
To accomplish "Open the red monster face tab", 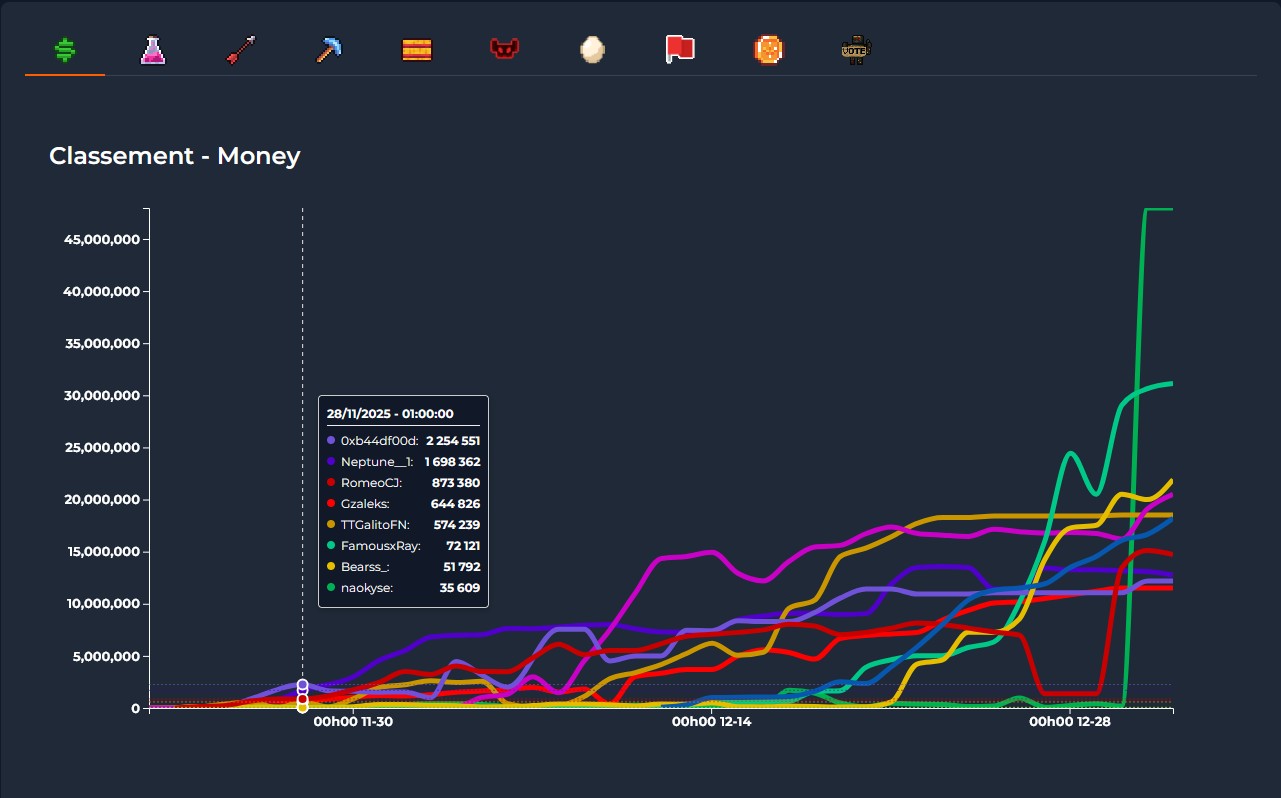I will click(504, 49).
